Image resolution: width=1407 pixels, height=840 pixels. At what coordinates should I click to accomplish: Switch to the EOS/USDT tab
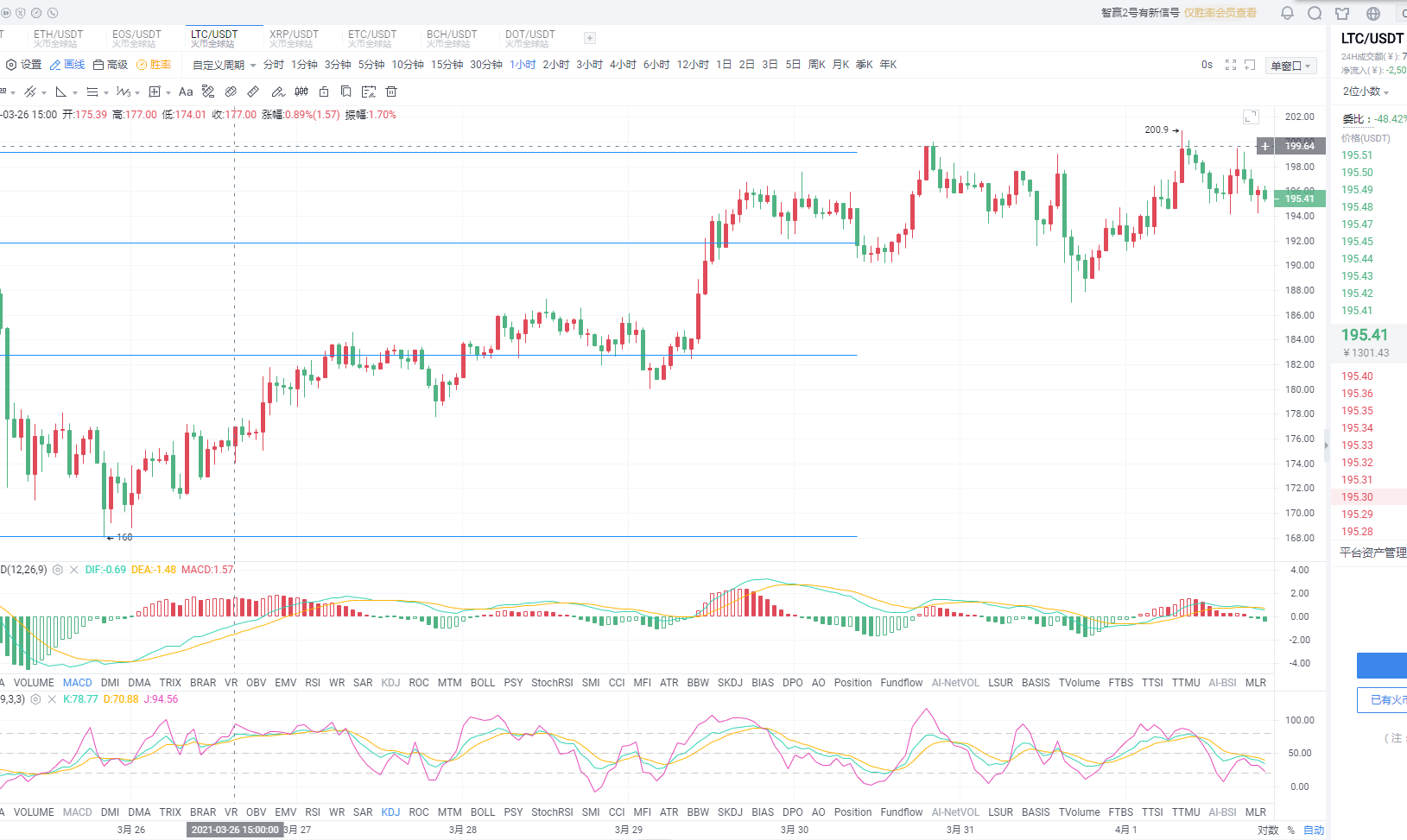tap(136, 38)
